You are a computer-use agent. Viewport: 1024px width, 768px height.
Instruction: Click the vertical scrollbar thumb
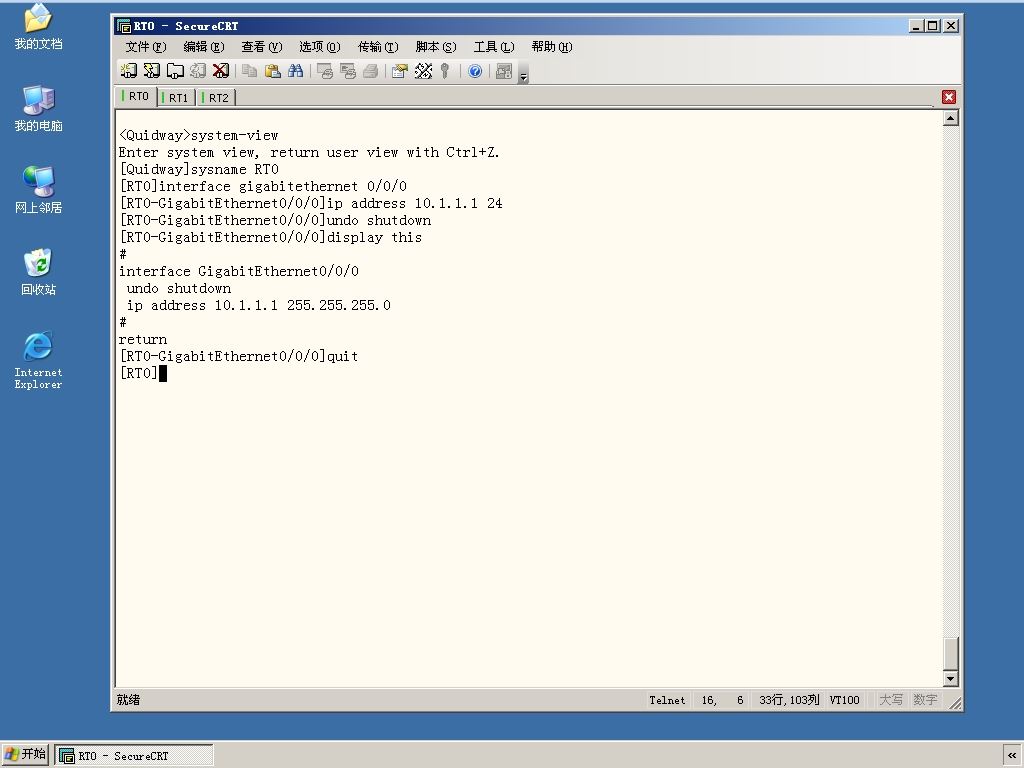(x=951, y=653)
